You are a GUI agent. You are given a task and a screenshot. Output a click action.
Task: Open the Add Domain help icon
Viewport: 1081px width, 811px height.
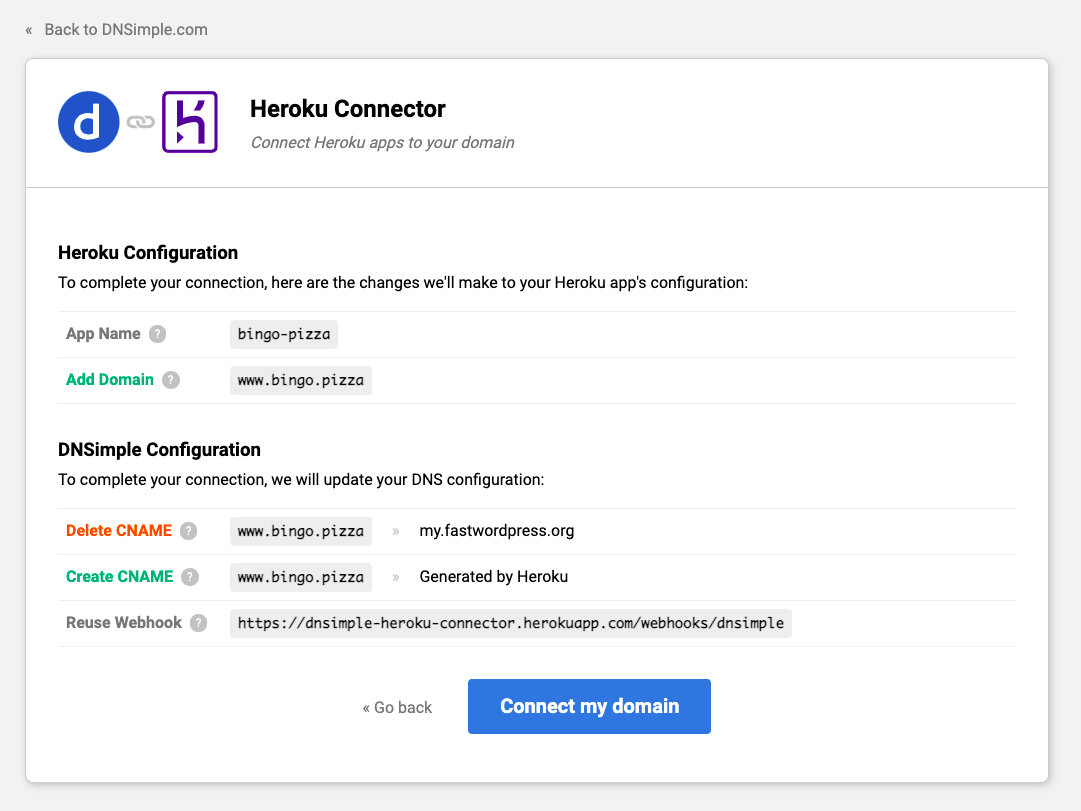click(170, 380)
